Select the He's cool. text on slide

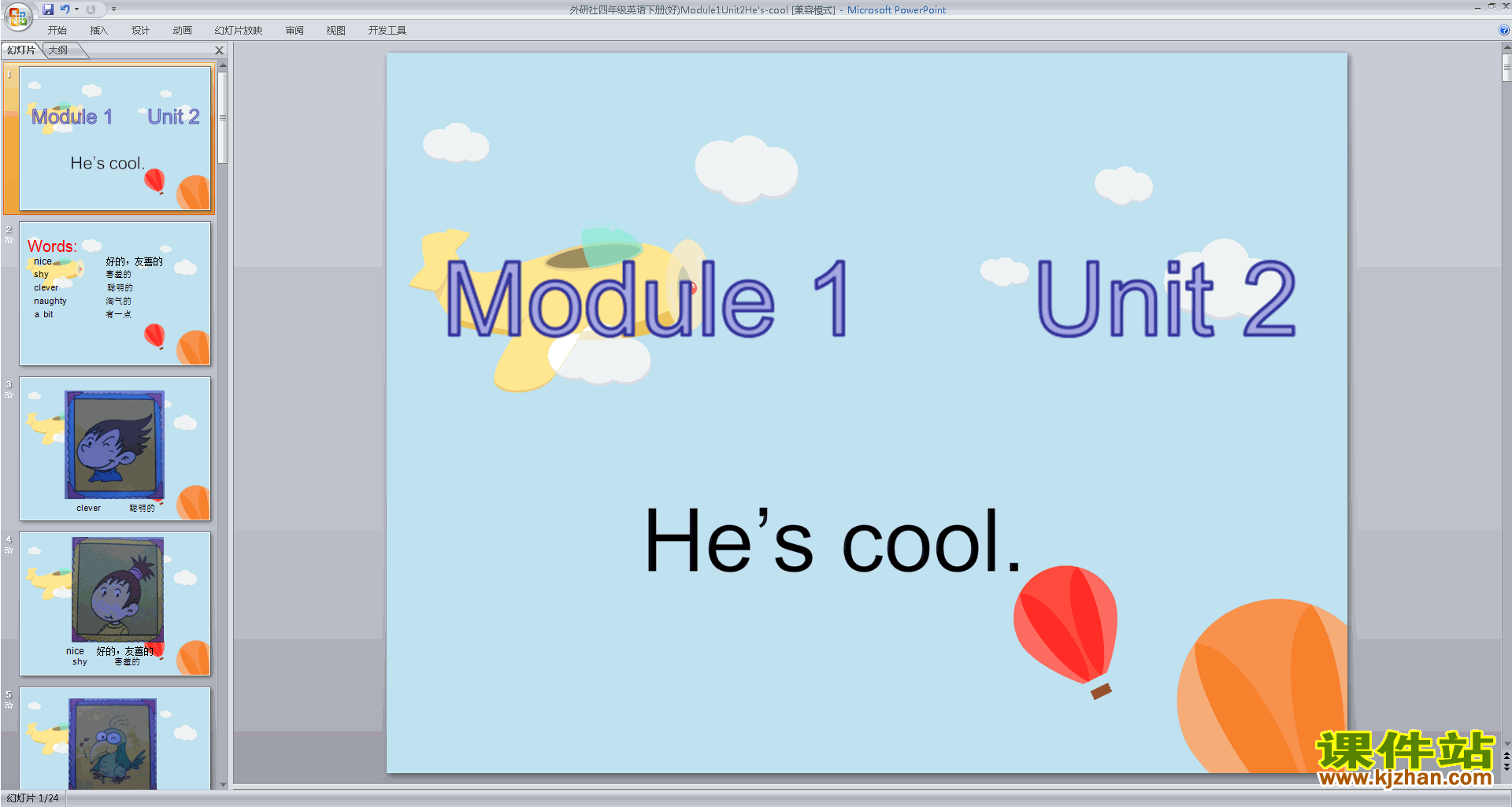point(832,541)
